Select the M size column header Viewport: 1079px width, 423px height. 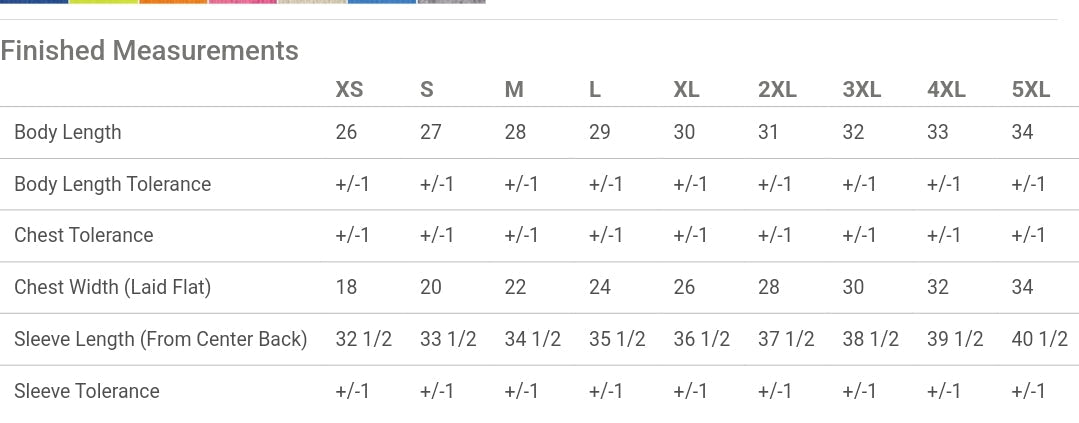[514, 89]
